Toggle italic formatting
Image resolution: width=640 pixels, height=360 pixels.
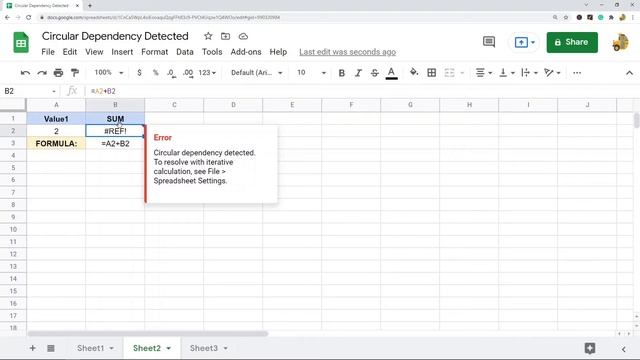(358, 73)
